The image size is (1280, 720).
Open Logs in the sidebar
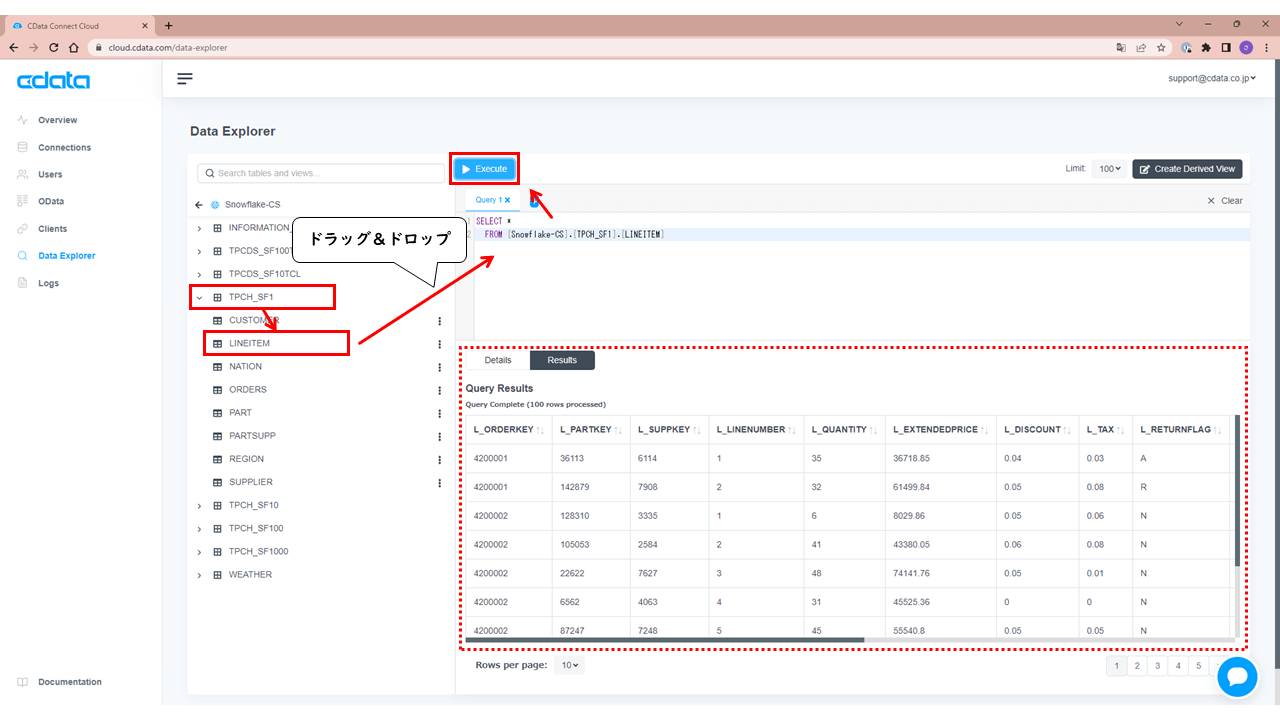click(48, 283)
